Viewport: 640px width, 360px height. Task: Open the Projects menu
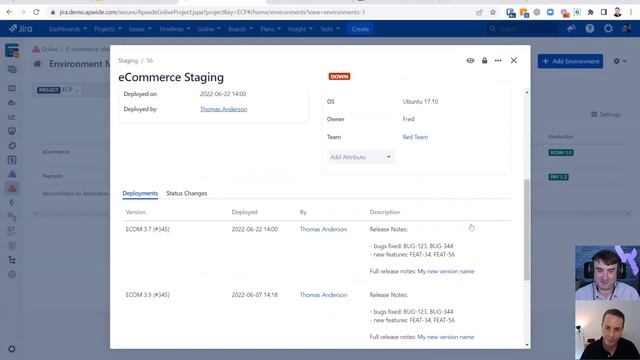pos(108,29)
